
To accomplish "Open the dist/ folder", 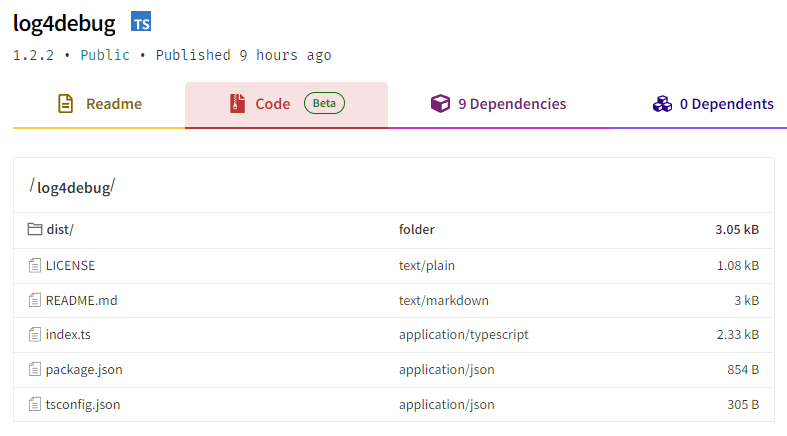I will pyautogui.click(x=60, y=230).
